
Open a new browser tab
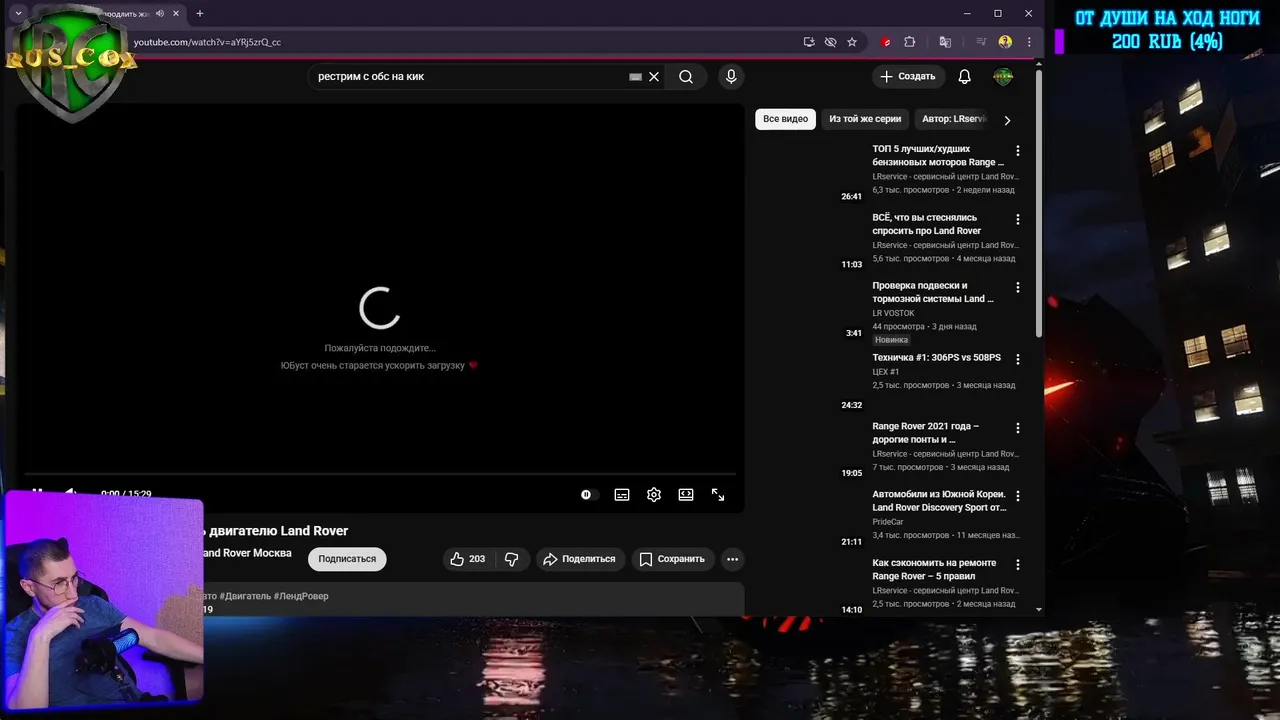pyautogui.click(x=199, y=13)
